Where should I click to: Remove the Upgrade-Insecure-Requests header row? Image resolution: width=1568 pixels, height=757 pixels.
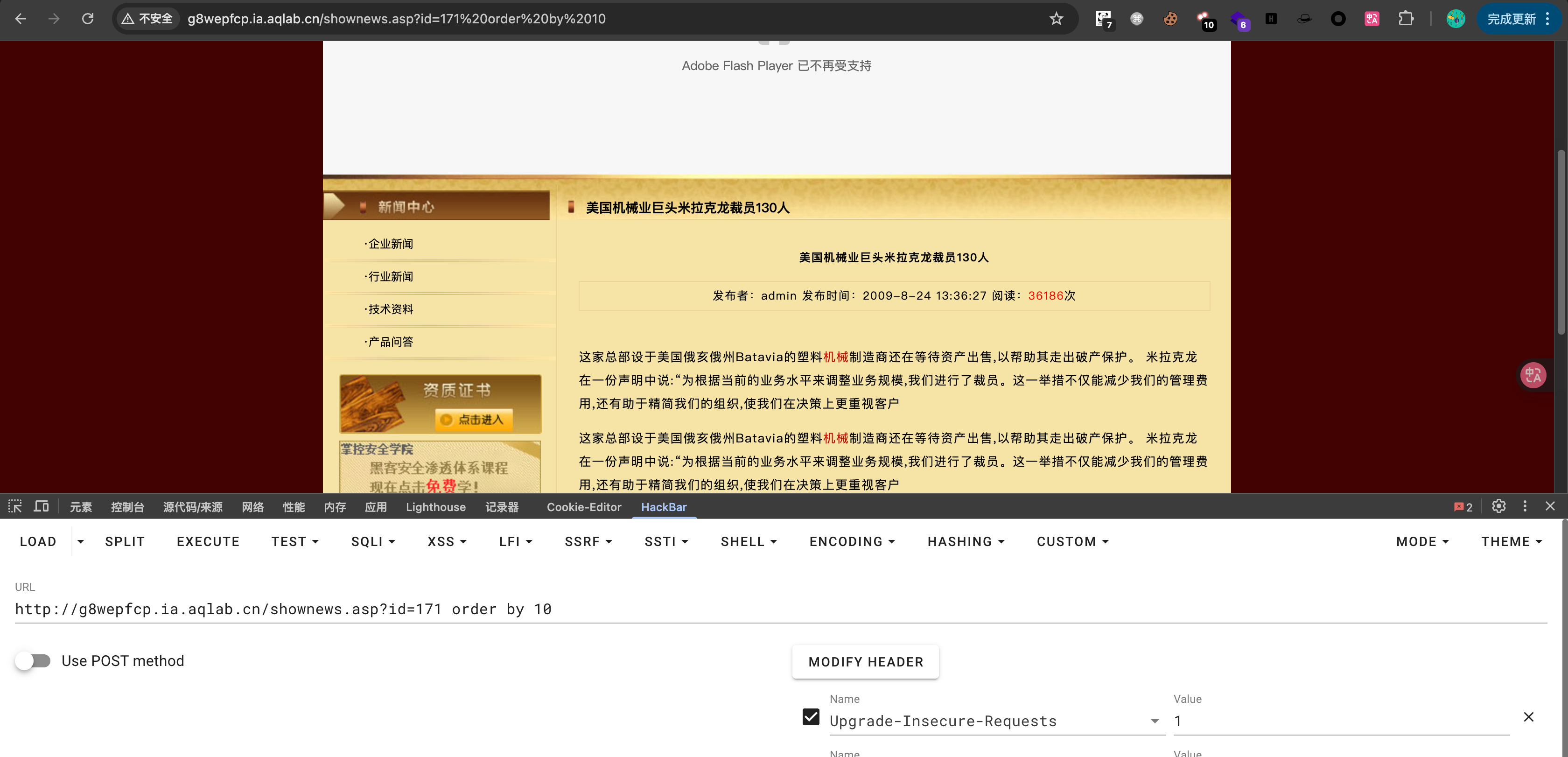pos(1528,717)
